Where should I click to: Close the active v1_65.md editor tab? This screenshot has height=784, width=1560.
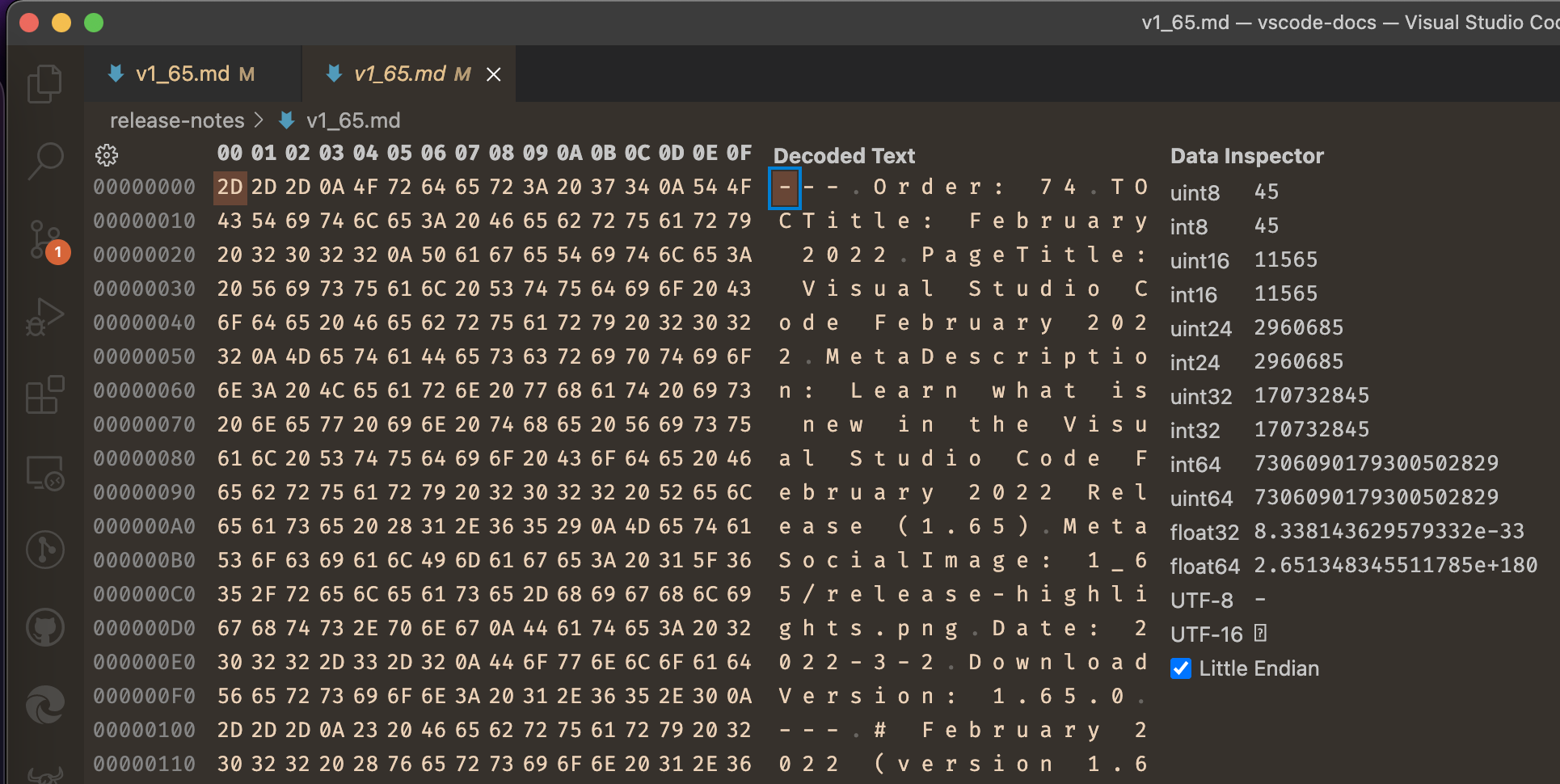point(494,74)
